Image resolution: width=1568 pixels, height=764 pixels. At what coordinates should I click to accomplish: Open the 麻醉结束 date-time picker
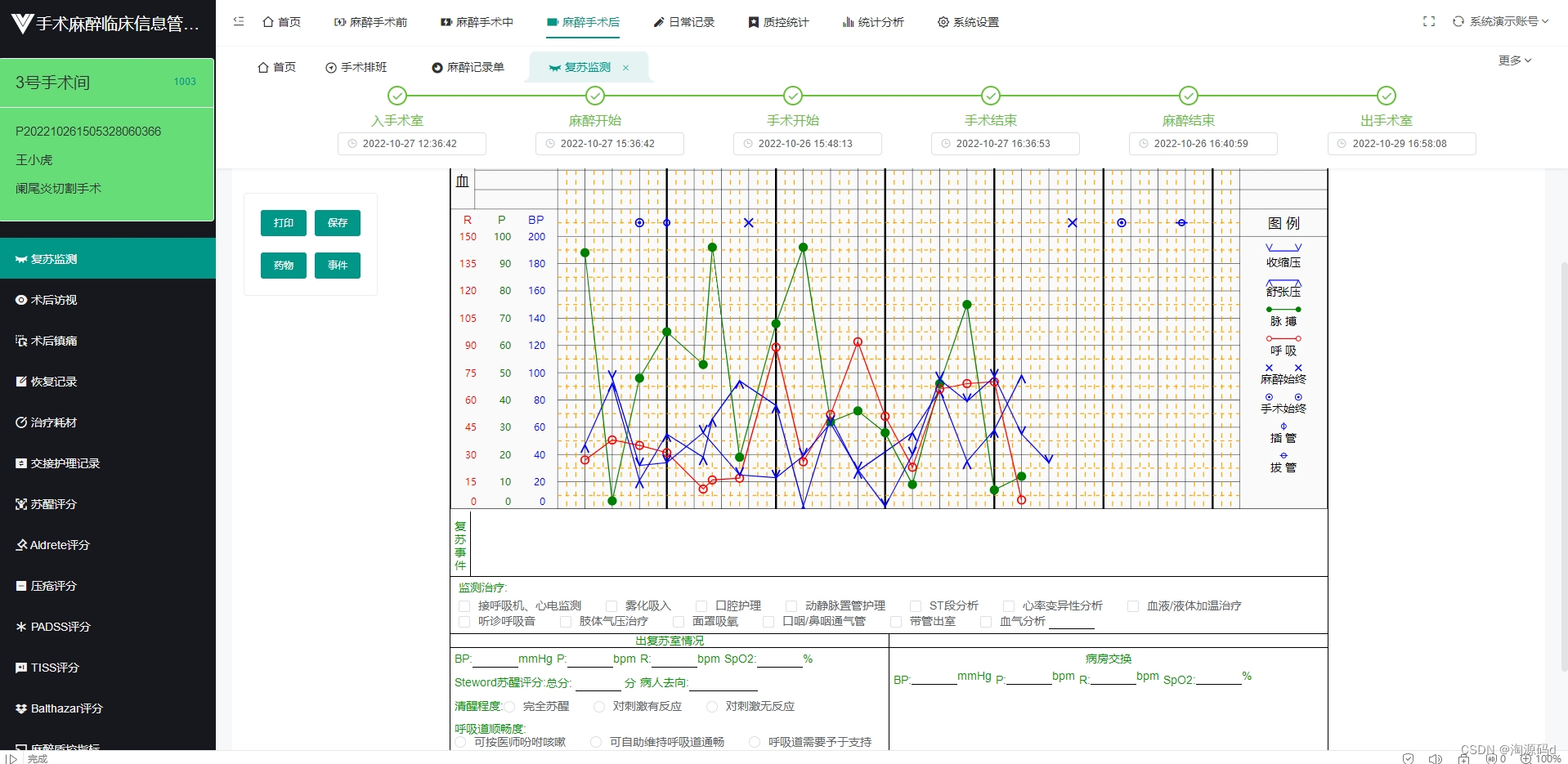(x=1203, y=144)
